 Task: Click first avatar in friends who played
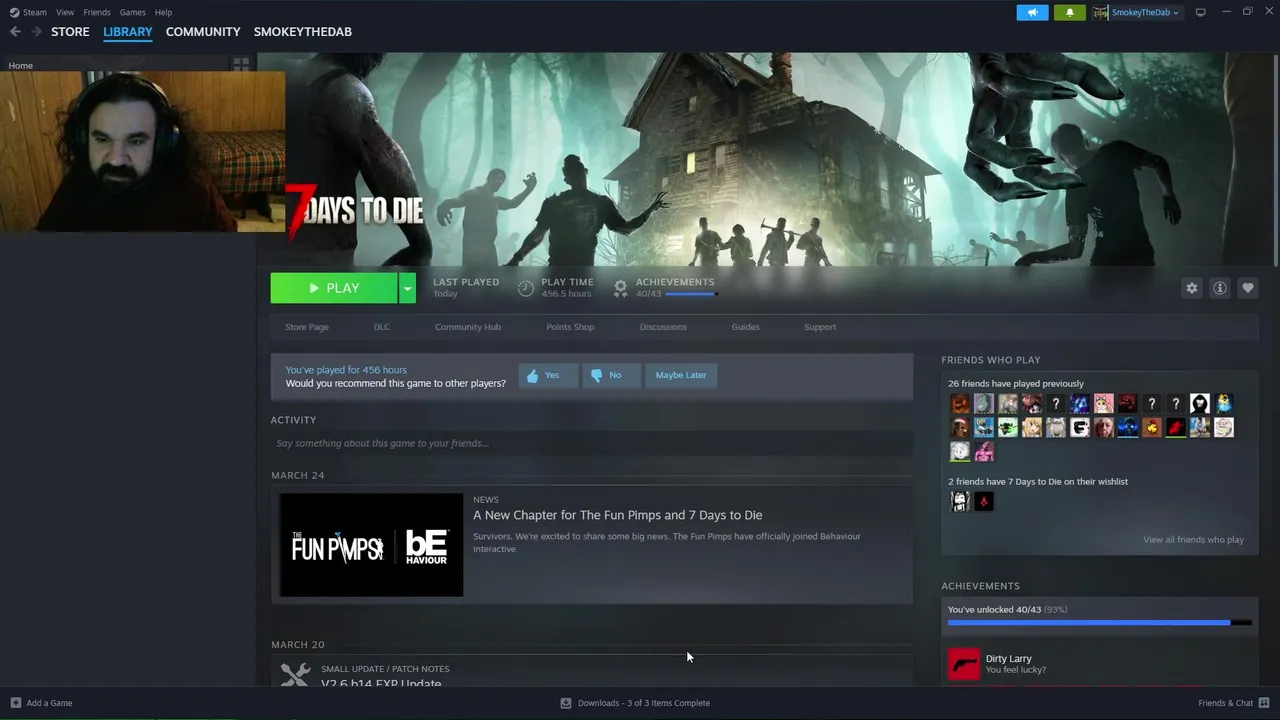coord(960,404)
